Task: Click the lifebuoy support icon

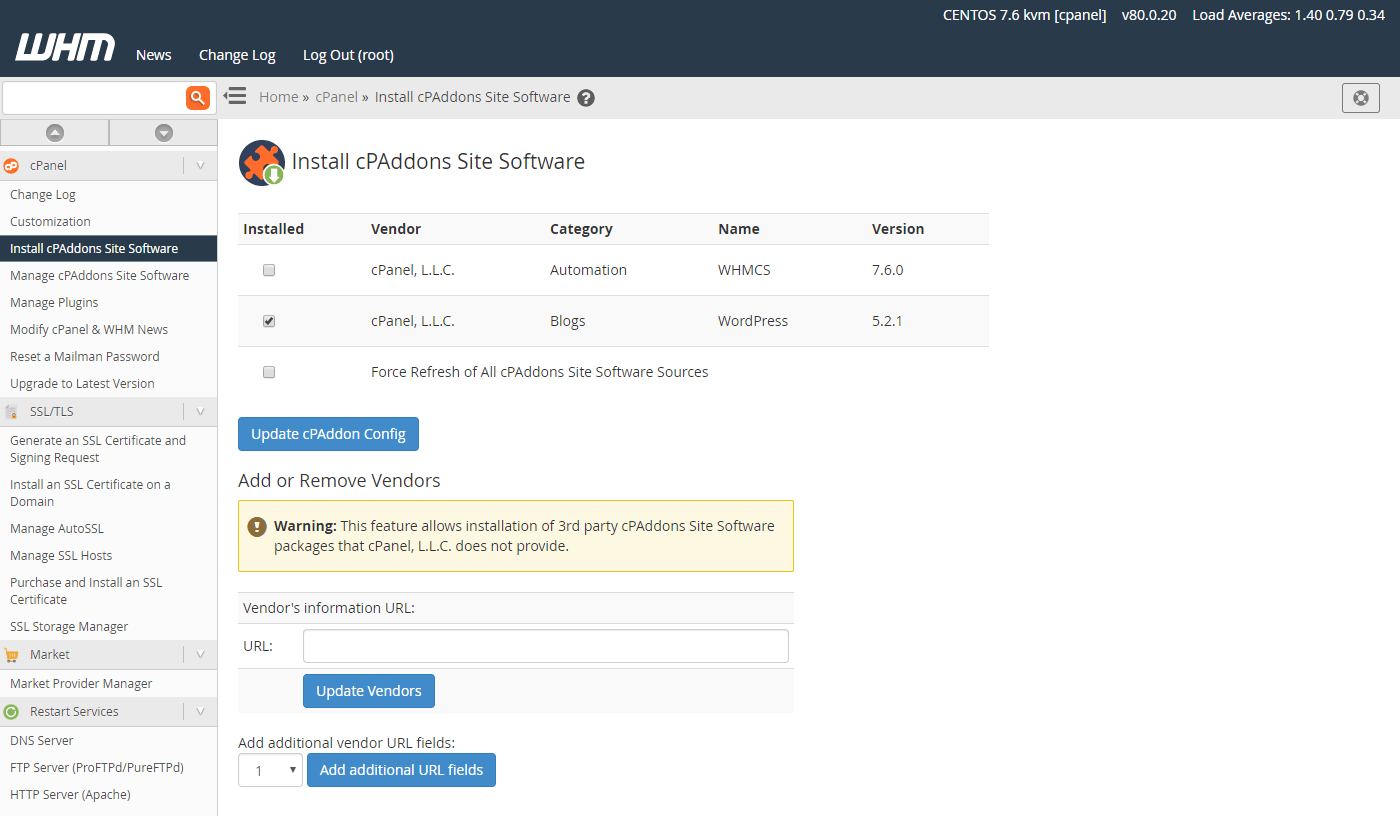Action: [x=1360, y=98]
